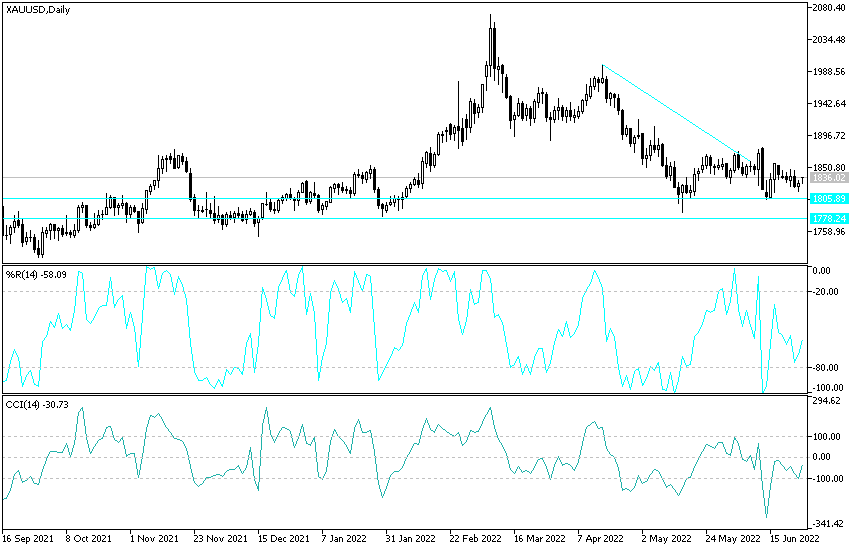This screenshot has width=860, height=550.
Task: Click the %R scale value -100.00
Action: pos(827,388)
